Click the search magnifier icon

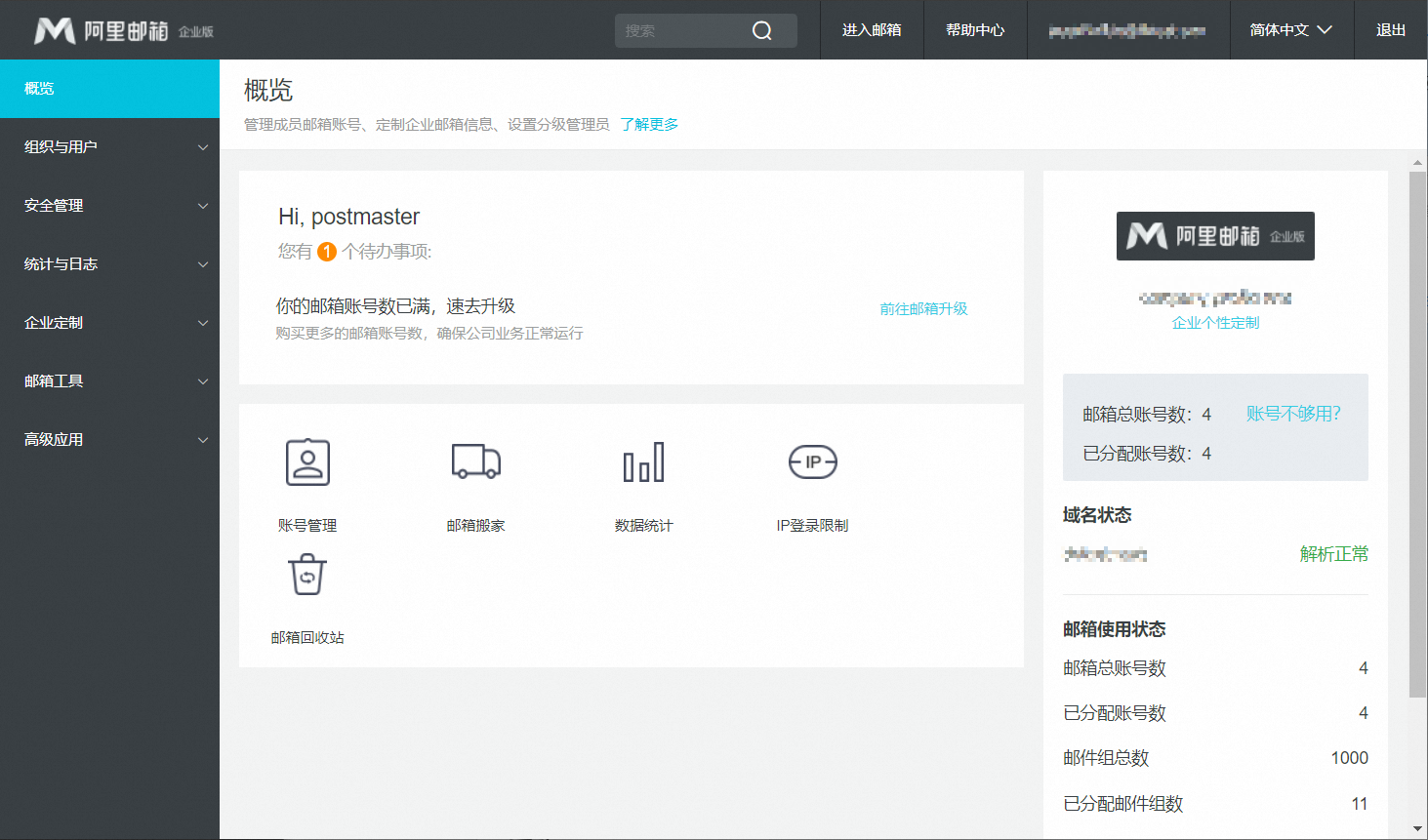click(760, 30)
